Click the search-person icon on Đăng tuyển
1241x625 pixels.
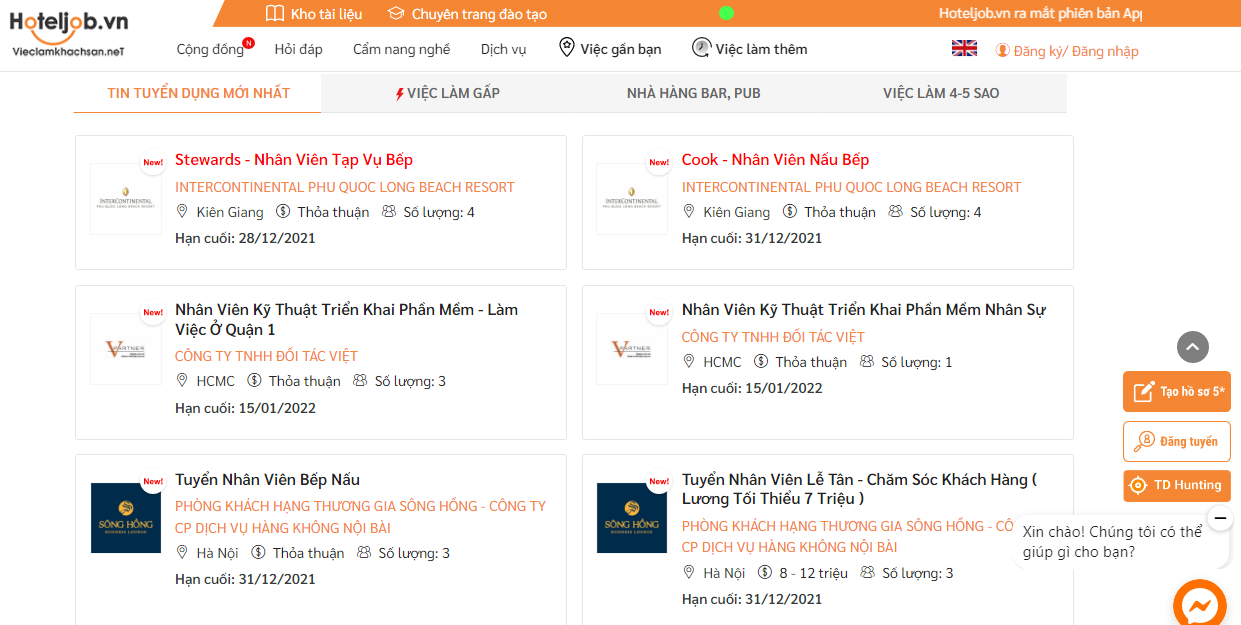click(x=1144, y=441)
